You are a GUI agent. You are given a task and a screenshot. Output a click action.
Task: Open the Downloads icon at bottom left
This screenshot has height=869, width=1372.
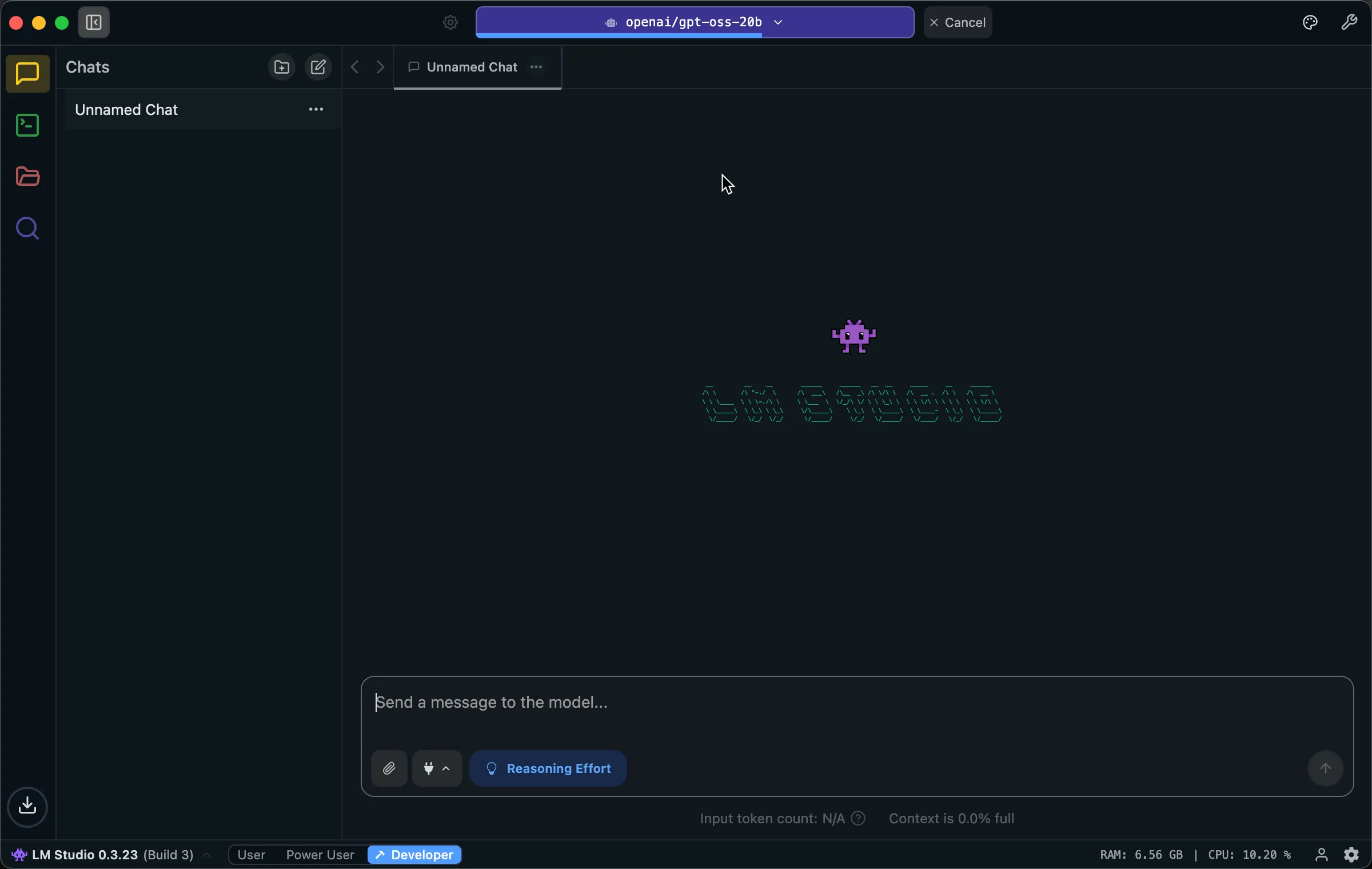[x=27, y=806]
